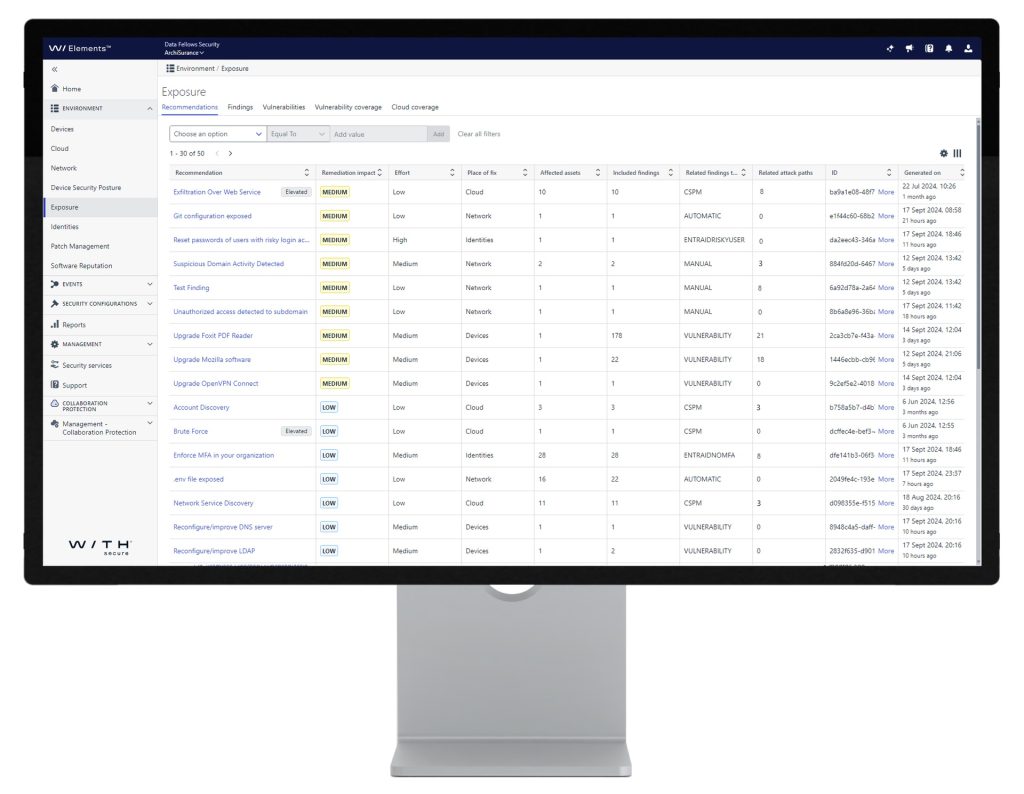The width and height of the screenshot is (1024, 794).
Task: Open the megaphone announcements icon
Action: (x=909, y=49)
